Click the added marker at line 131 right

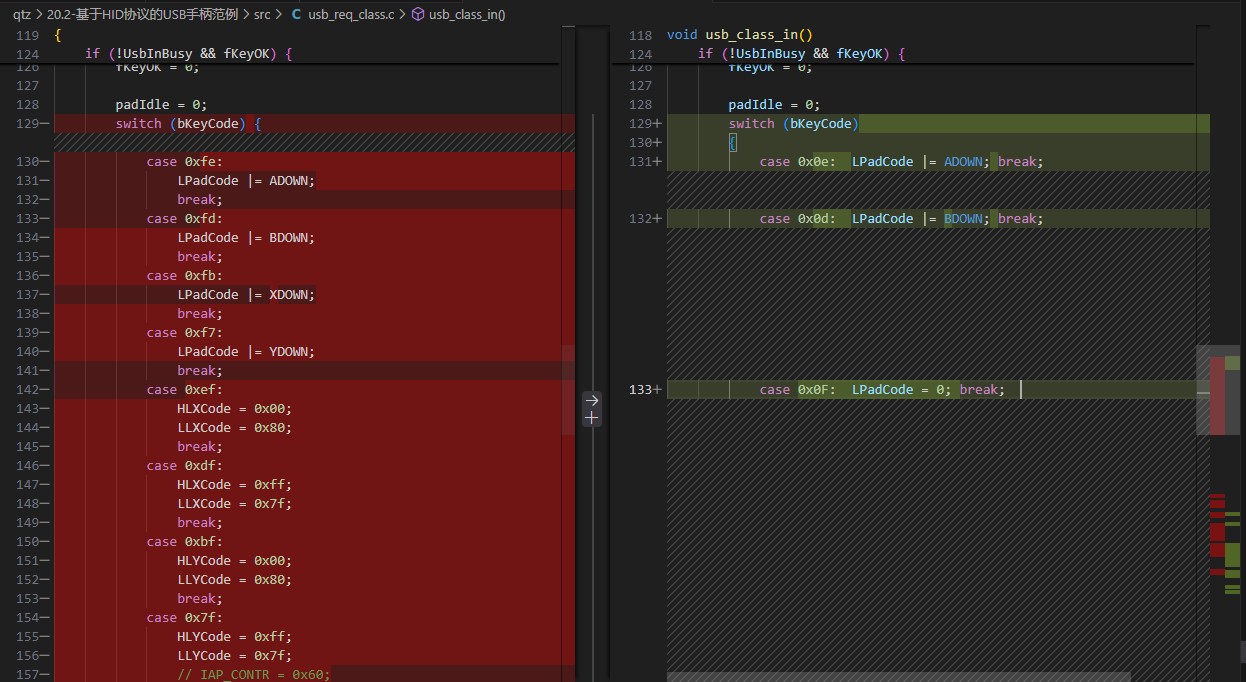tap(657, 162)
